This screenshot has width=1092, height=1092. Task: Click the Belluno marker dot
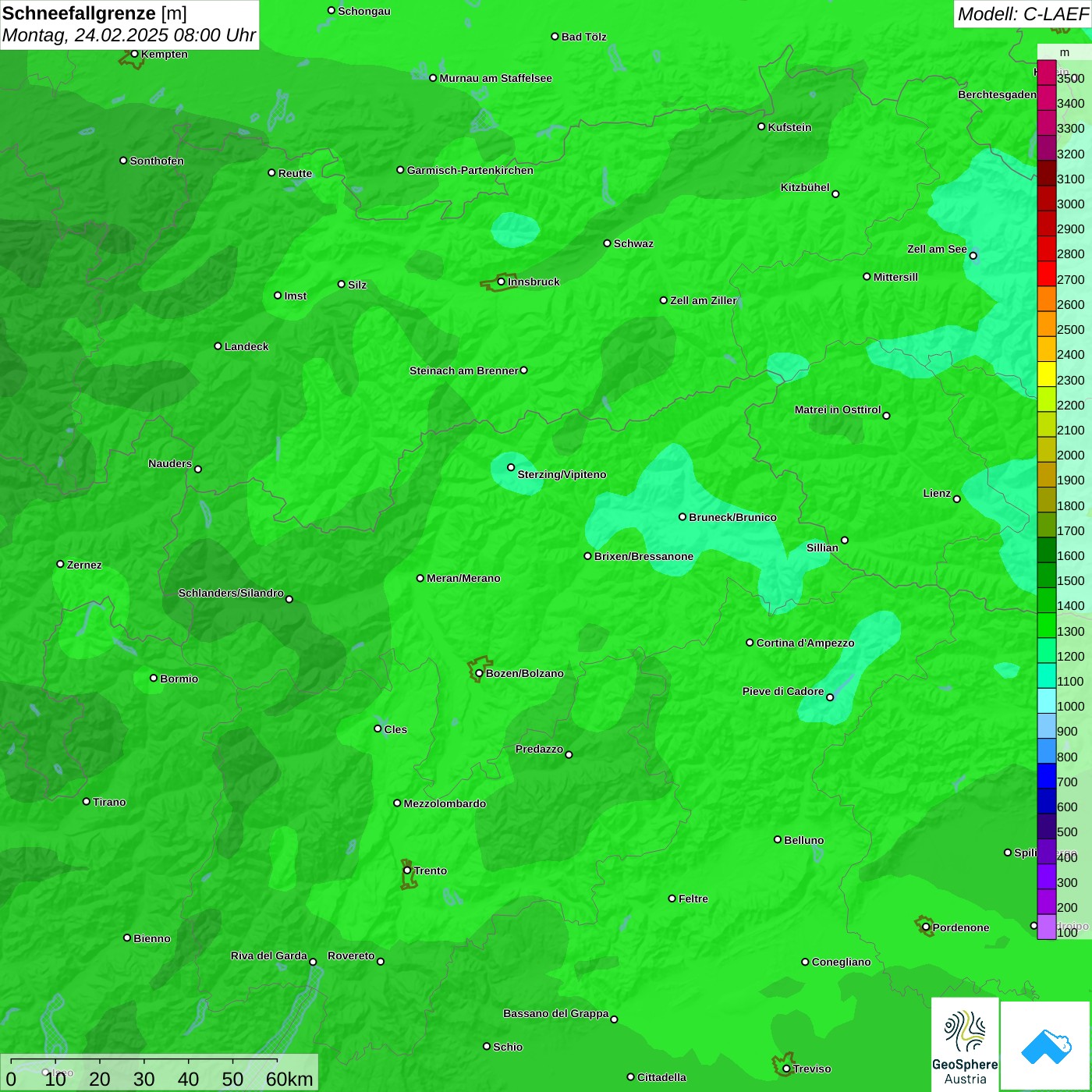[778, 839]
